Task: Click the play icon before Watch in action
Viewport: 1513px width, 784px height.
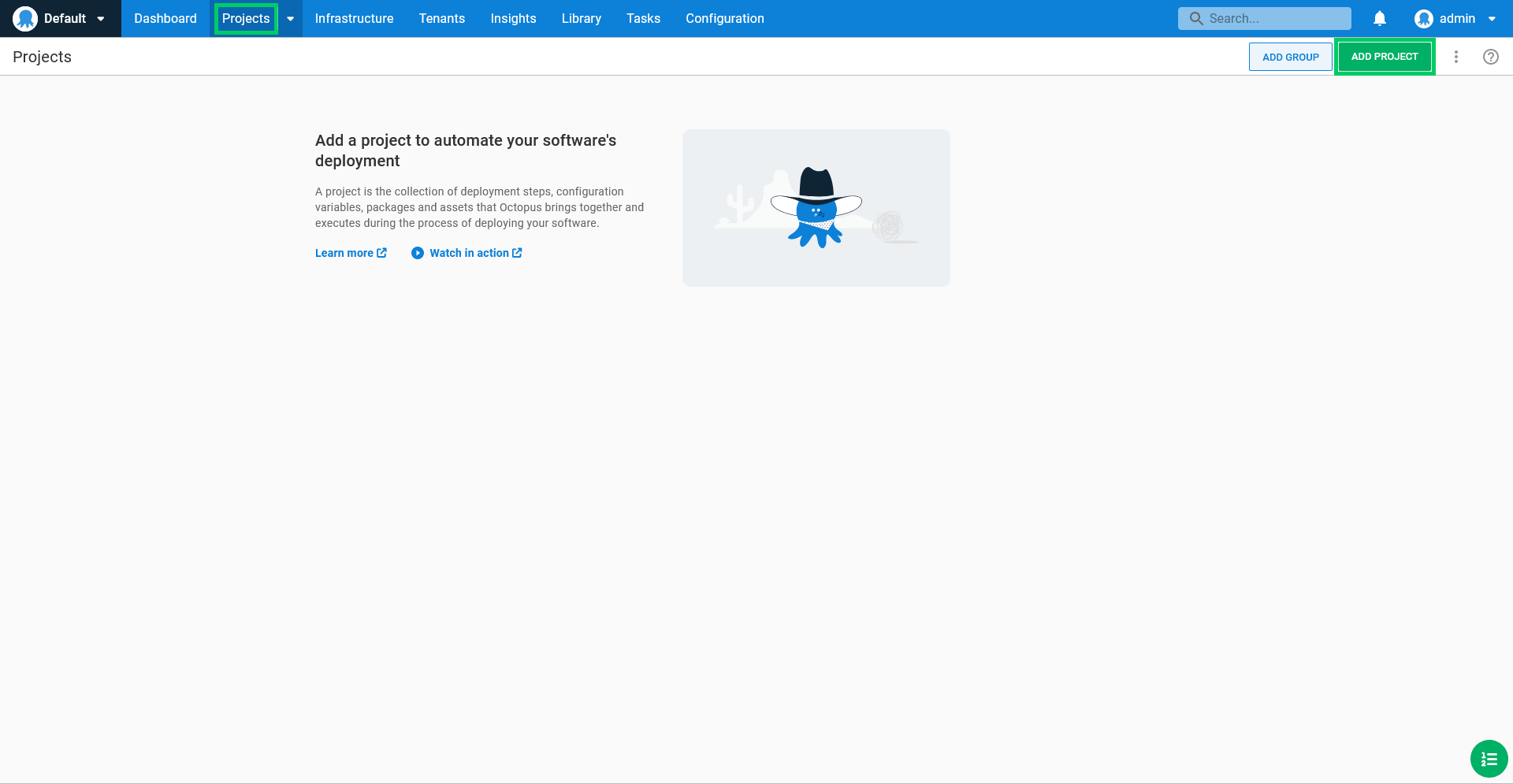Action: (418, 253)
